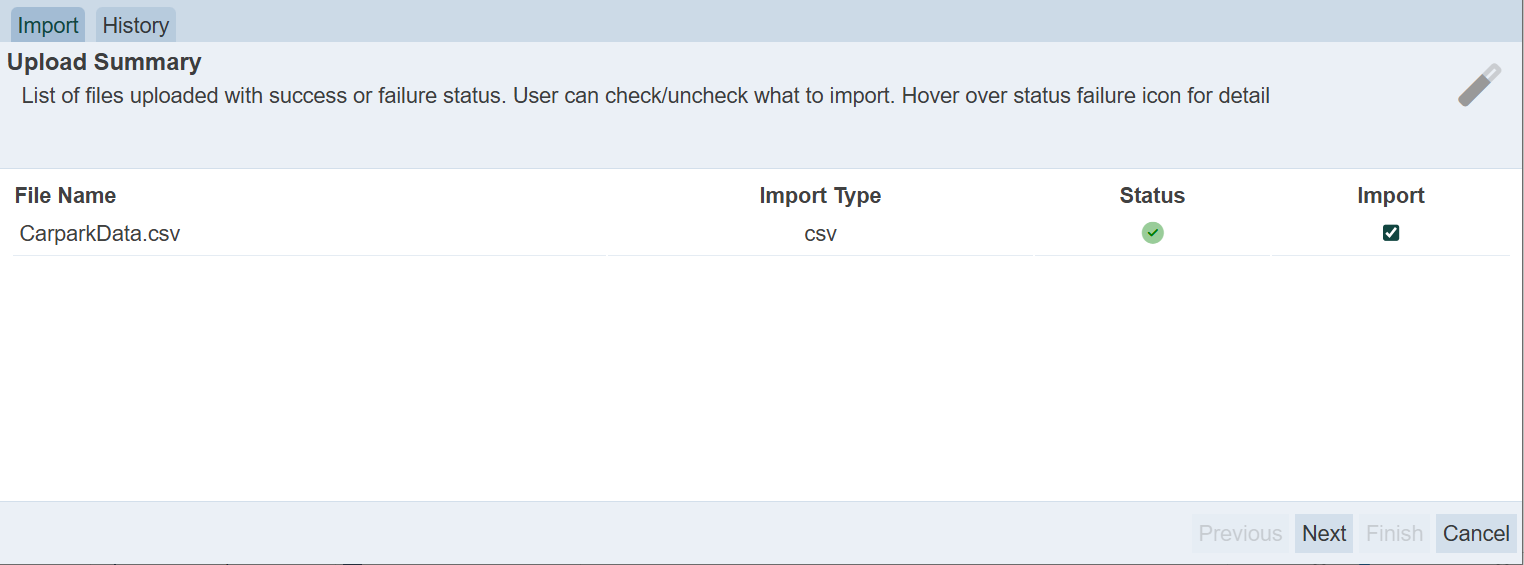Select the Import tab
1524x565 pixels.
click(x=48, y=26)
